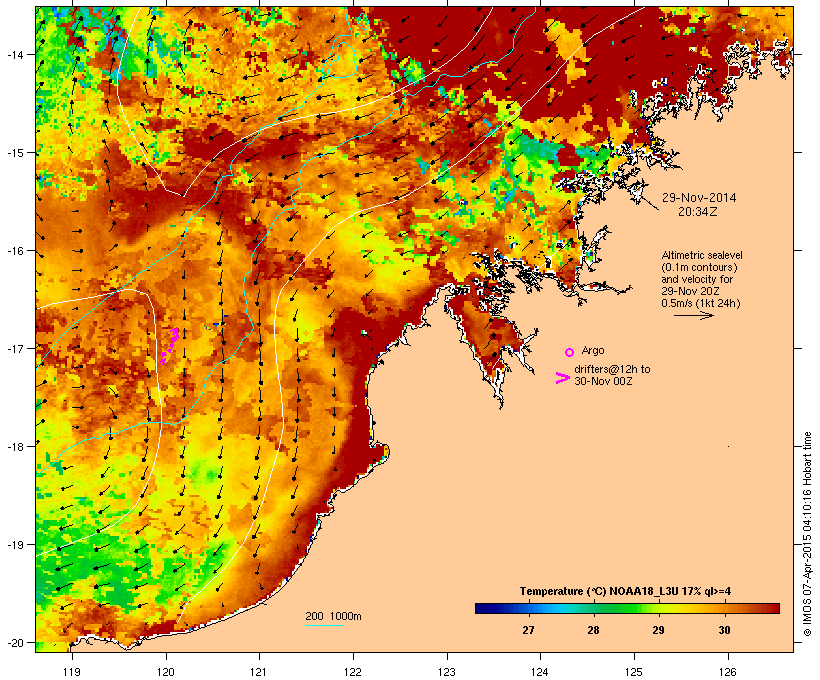
Task: Click the date label 29-Nov-2014
Action: click(699, 198)
